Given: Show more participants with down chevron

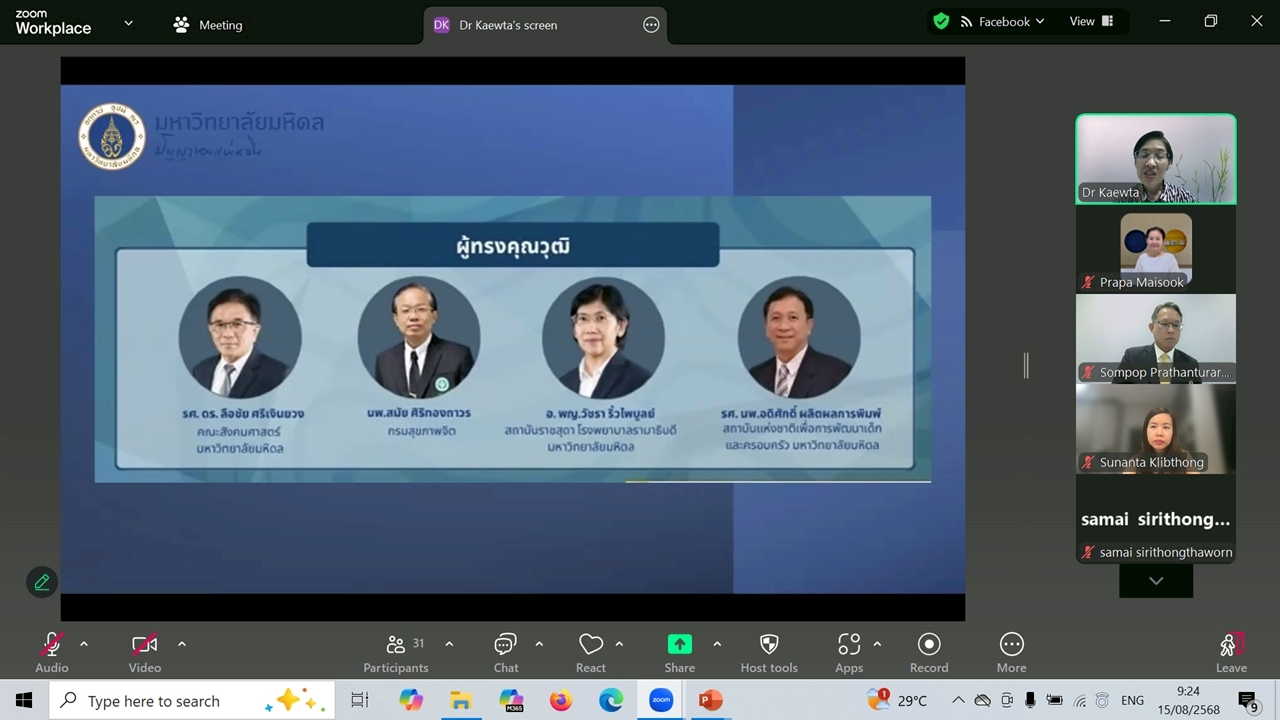Looking at the screenshot, I should (1156, 581).
